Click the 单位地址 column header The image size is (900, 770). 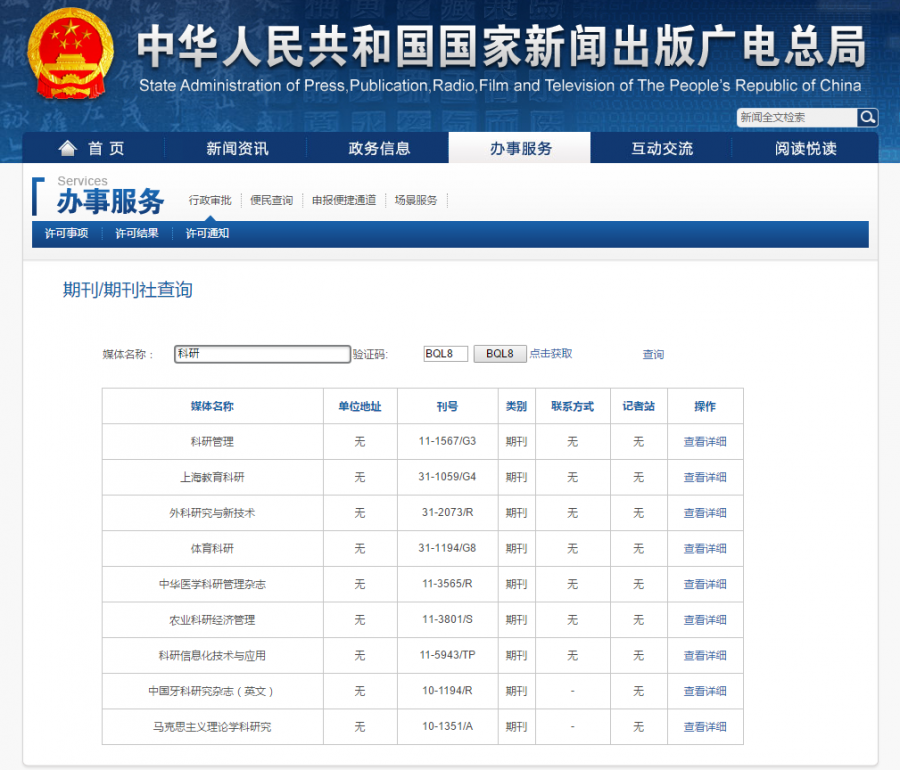360,406
